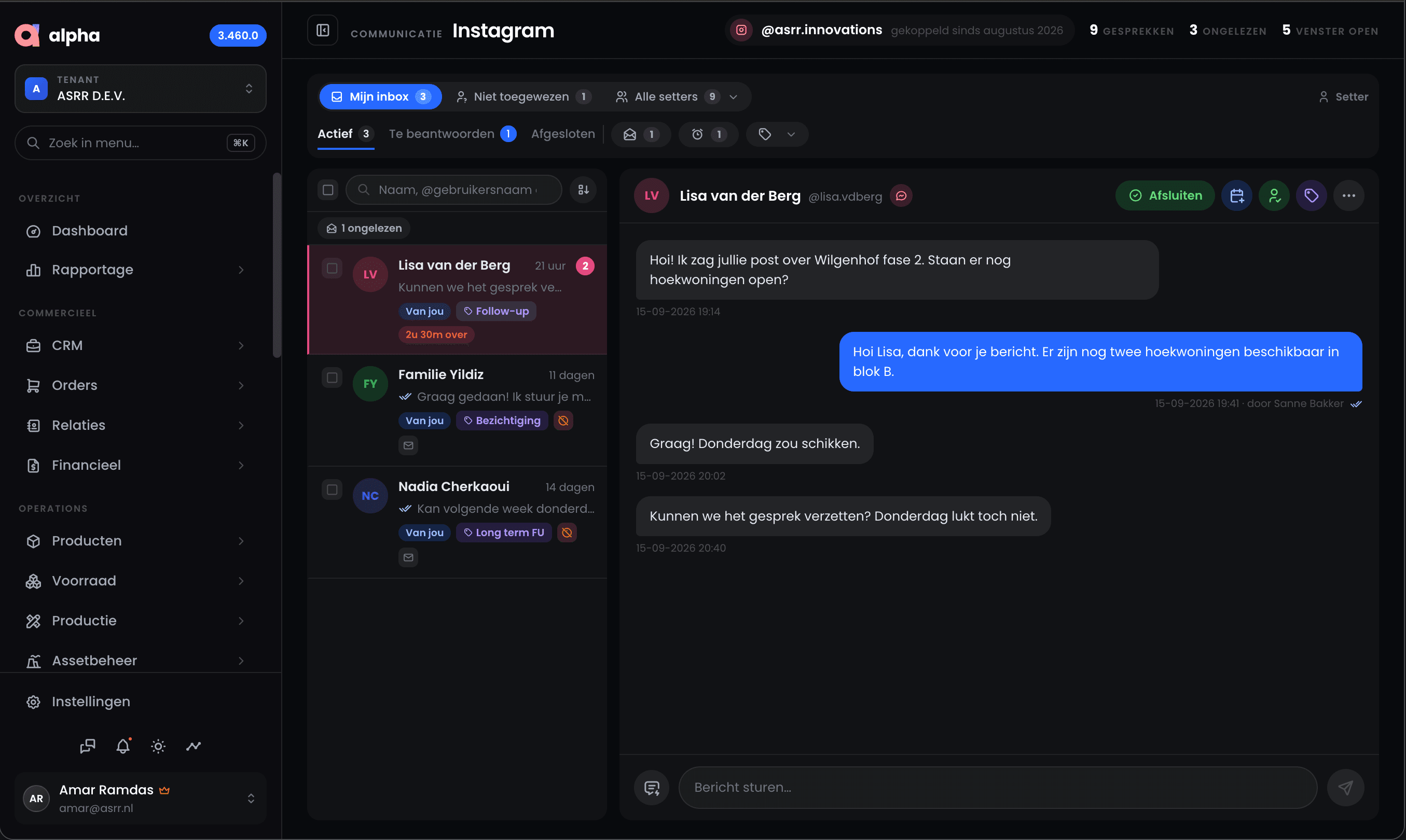Click email icon under Familie Yildiz
This screenshot has height=840, width=1406.
(x=408, y=445)
